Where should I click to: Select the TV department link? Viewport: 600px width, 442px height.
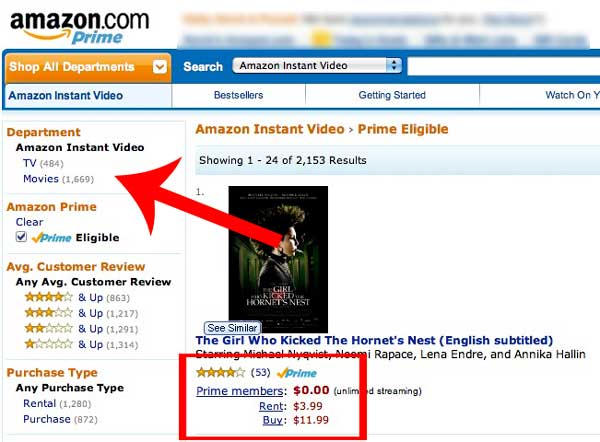coord(29,163)
